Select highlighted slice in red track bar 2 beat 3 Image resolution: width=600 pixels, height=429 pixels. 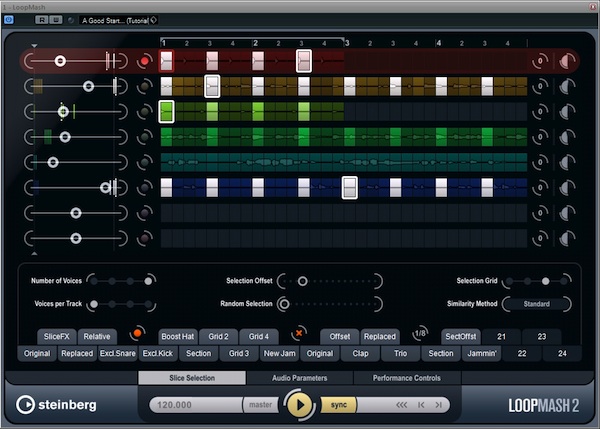tap(304, 61)
